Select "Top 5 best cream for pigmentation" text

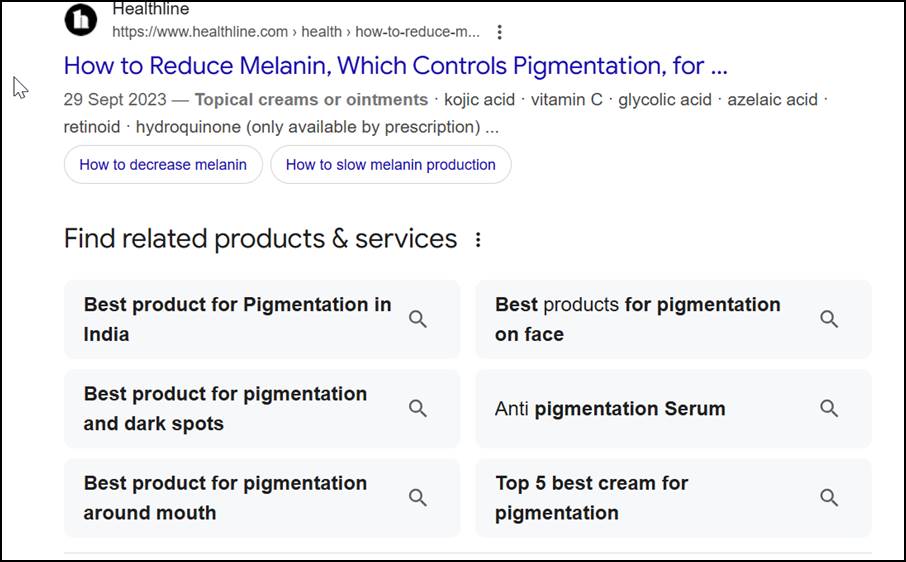(591, 497)
